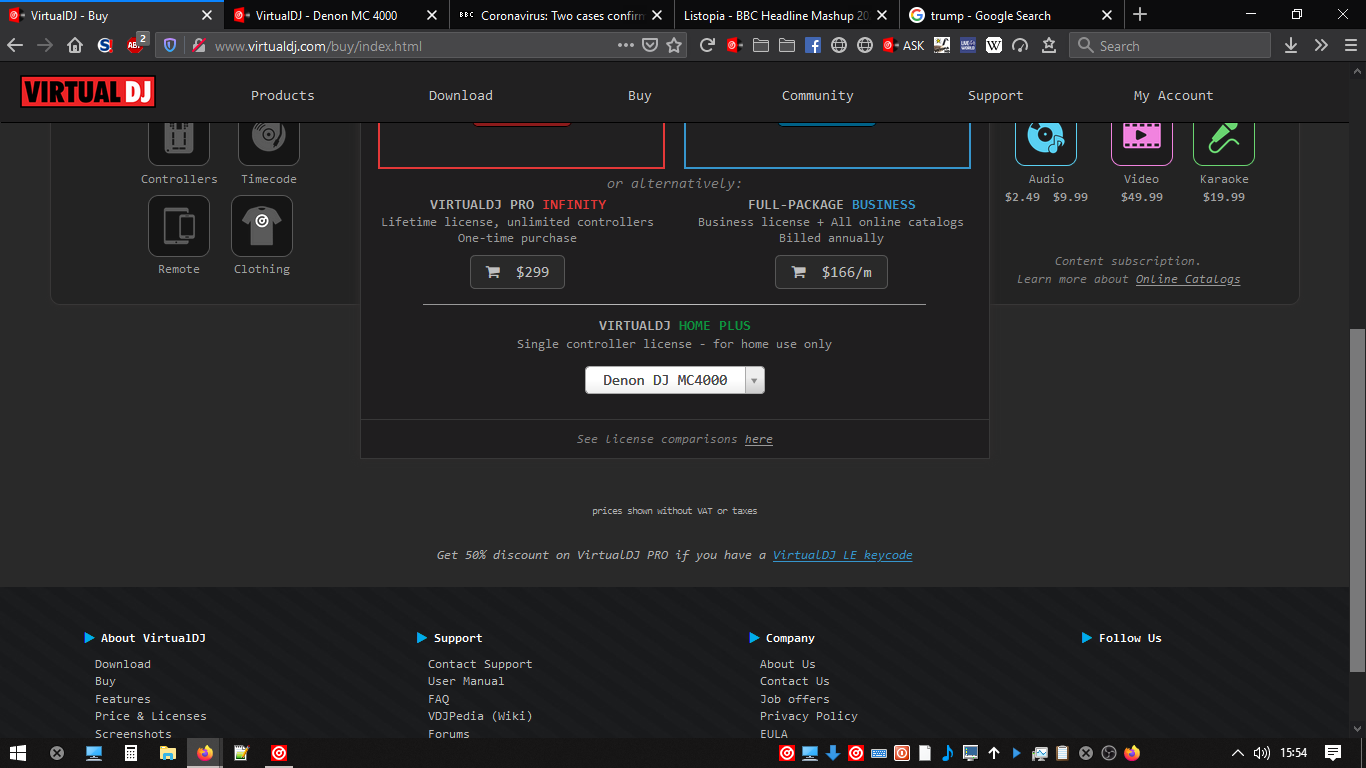Click the Firefox Home toolbar icon
Image resolution: width=1366 pixels, height=768 pixels.
[x=75, y=45]
